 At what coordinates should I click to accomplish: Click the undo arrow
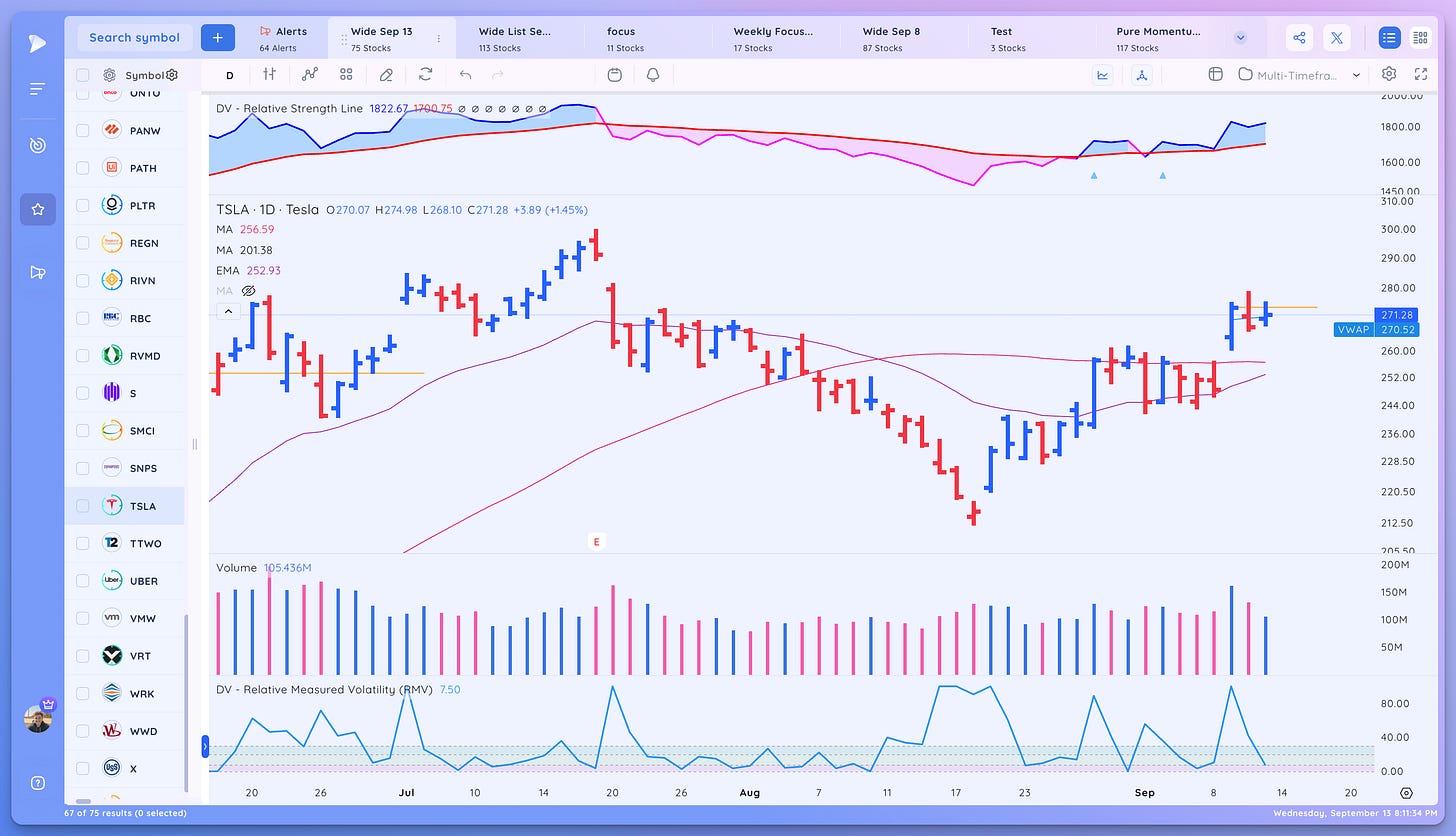465,74
